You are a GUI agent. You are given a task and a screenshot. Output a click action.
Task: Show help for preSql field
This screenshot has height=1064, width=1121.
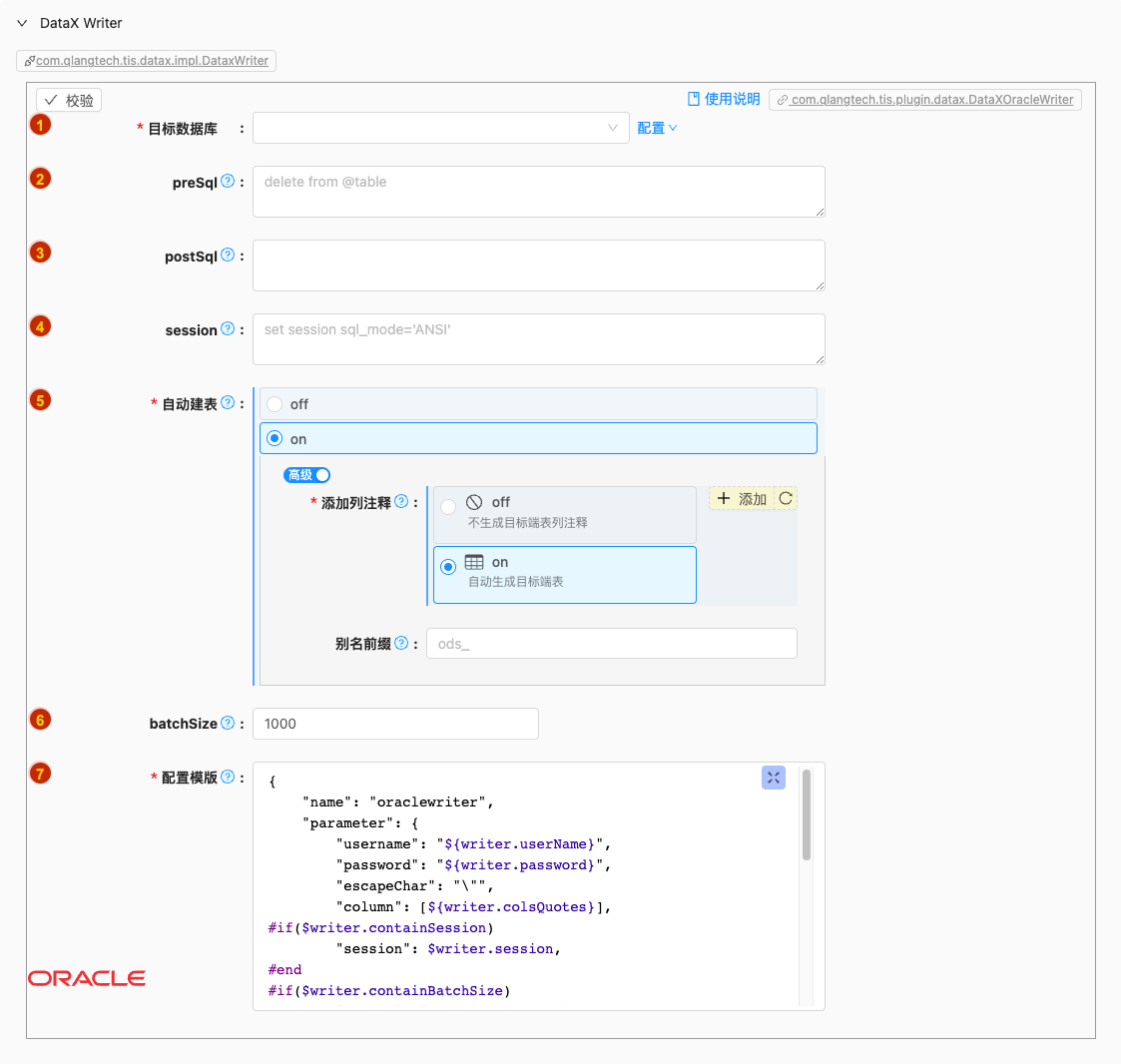pos(228,181)
